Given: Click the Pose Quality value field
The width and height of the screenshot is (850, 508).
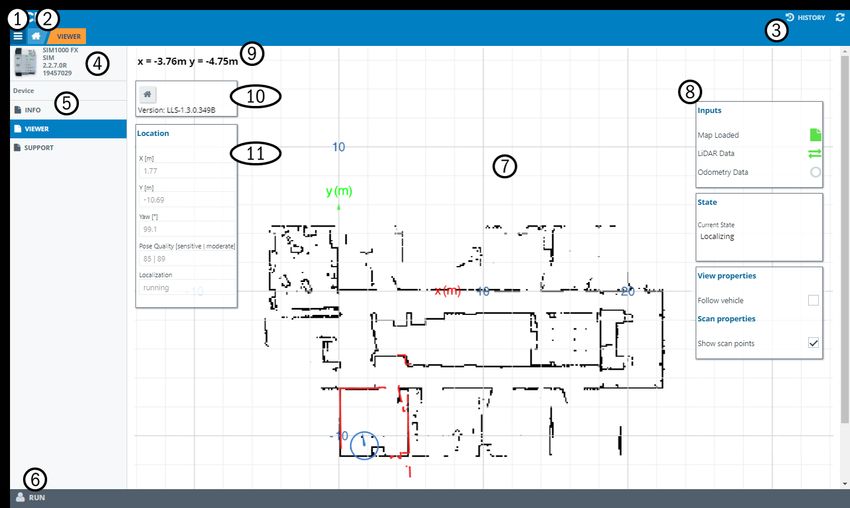Looking at the screenshot, I should click(188, 259).
